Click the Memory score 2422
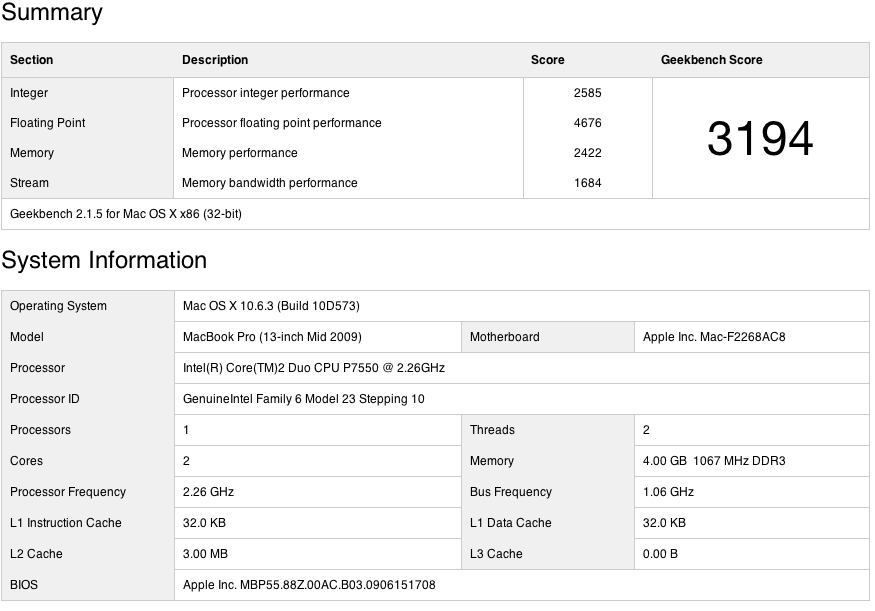 588,153
